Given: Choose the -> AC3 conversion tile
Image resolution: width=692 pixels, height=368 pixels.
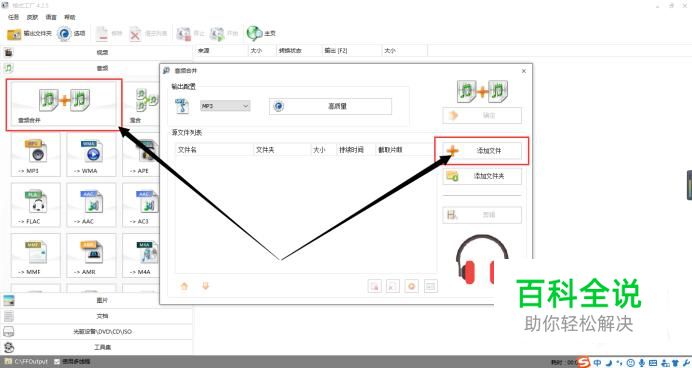Looking at the screenshot, I should [141, 205].
